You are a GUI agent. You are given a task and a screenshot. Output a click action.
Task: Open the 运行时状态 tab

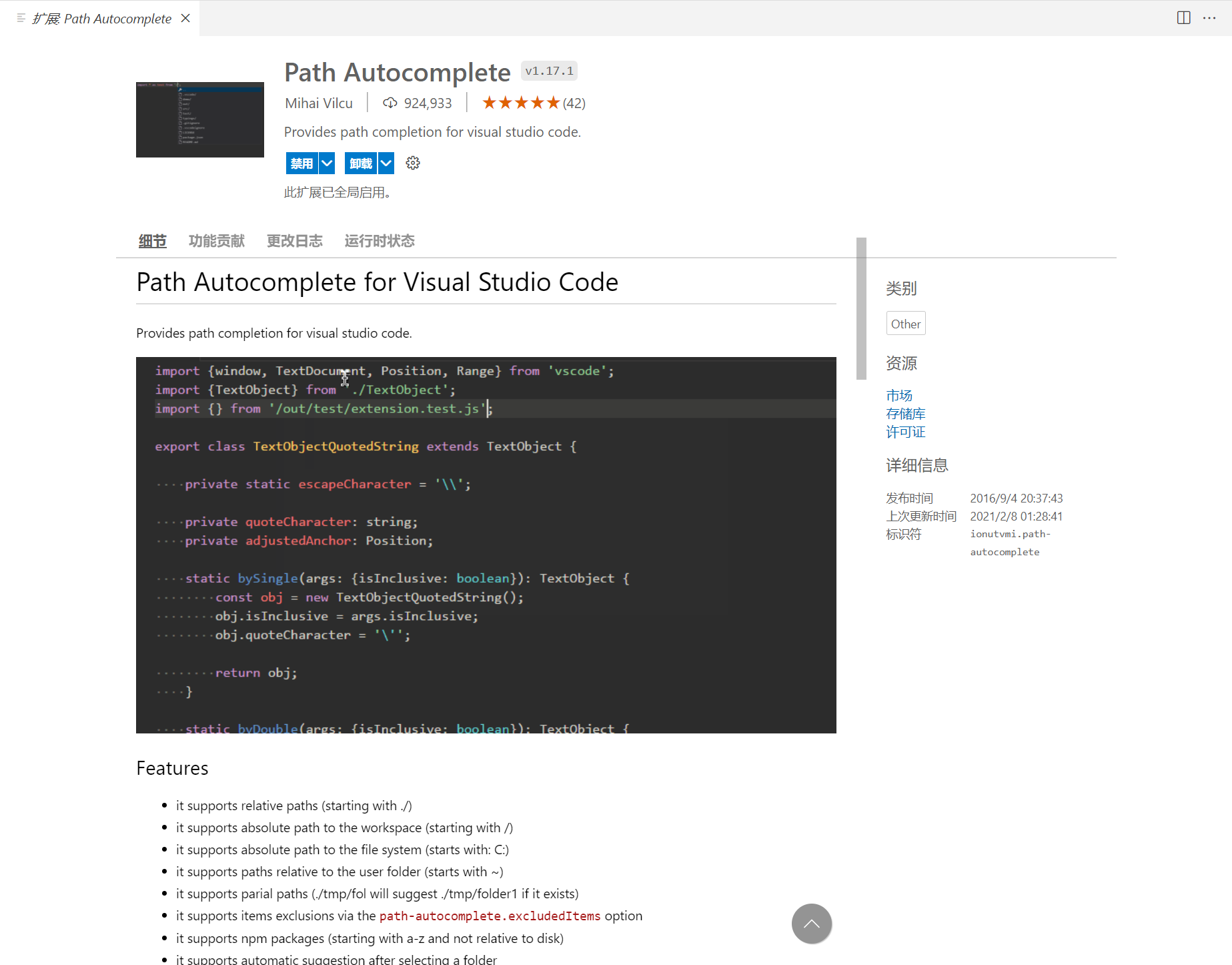[380, 241]
